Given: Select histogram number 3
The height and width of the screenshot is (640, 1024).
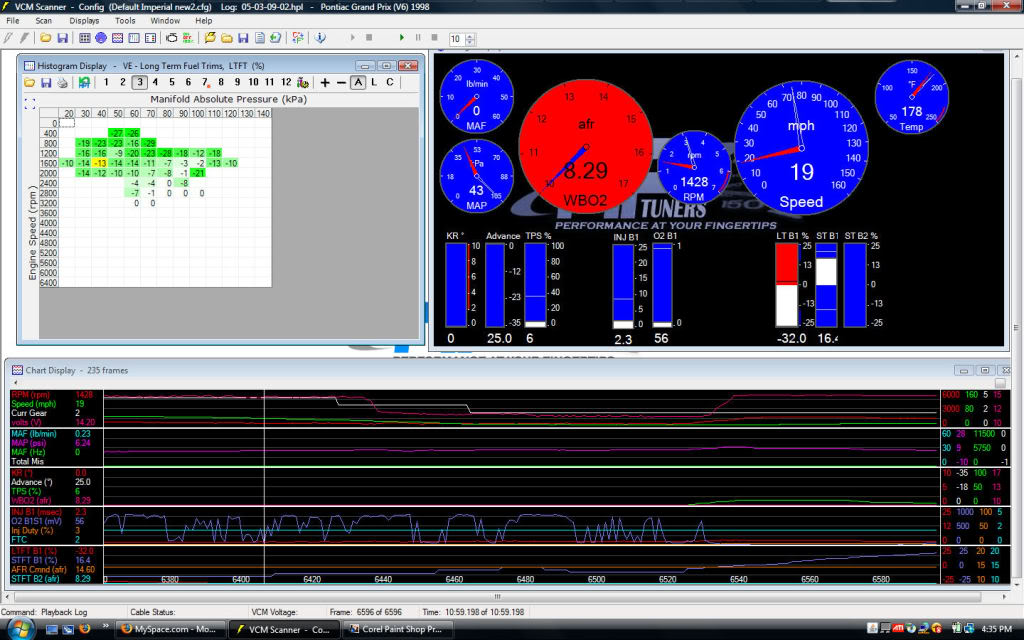Looking at the screenshot, I should pos(139,82).
